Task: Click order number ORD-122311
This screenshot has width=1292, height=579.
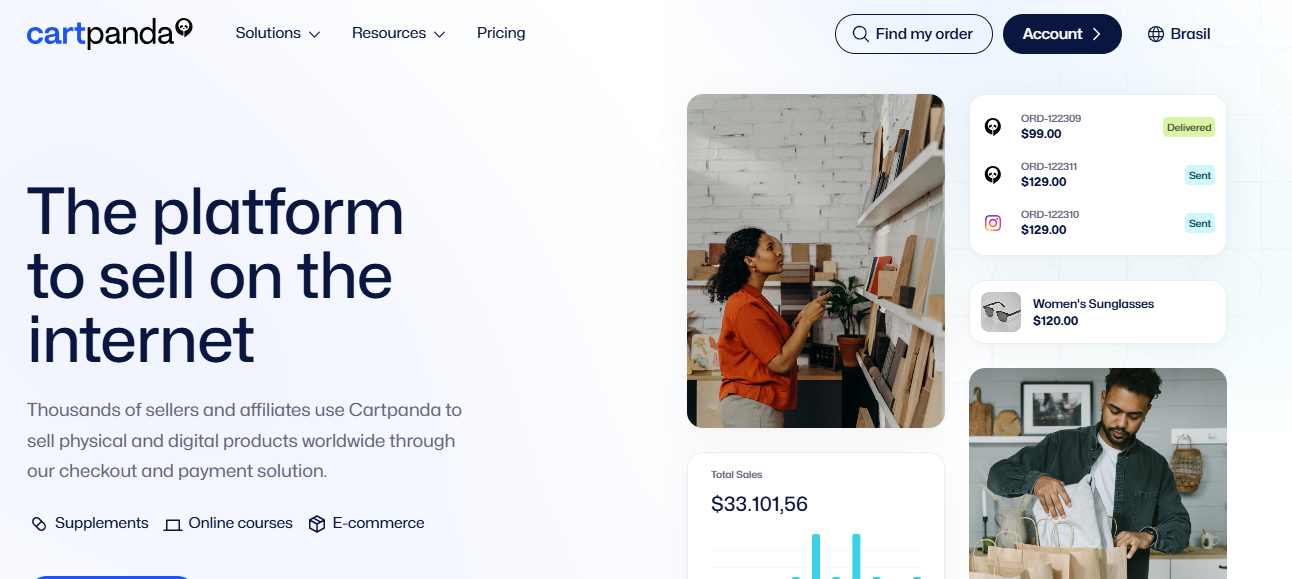Action: [1049, 167]
